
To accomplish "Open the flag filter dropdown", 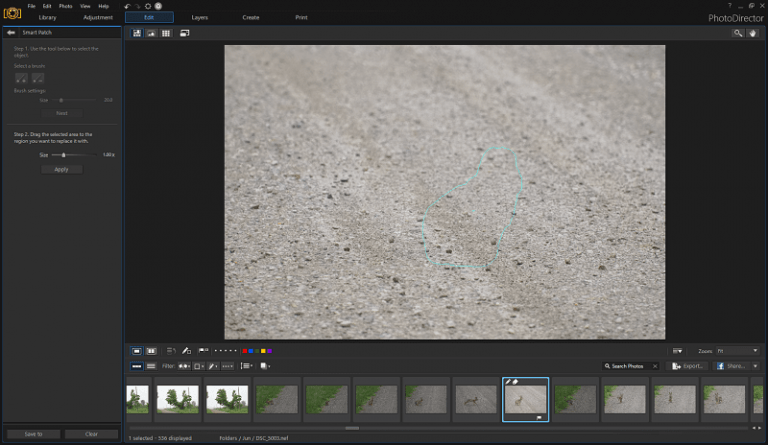I will [x=184, y=366].
